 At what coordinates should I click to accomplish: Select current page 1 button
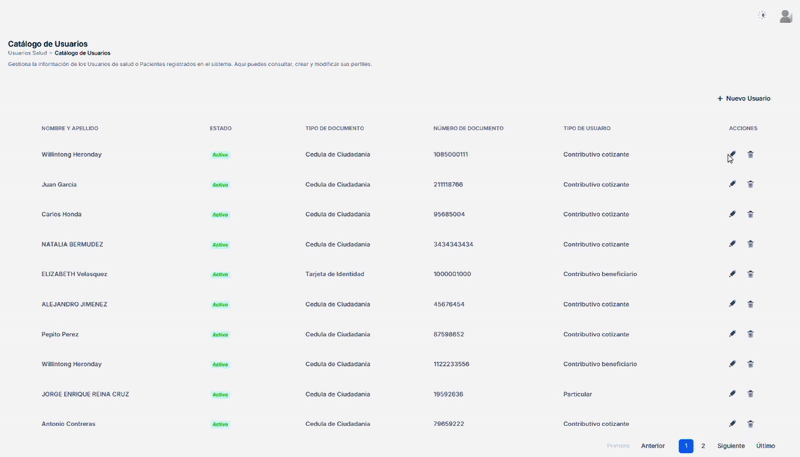[x=686, y=446]
